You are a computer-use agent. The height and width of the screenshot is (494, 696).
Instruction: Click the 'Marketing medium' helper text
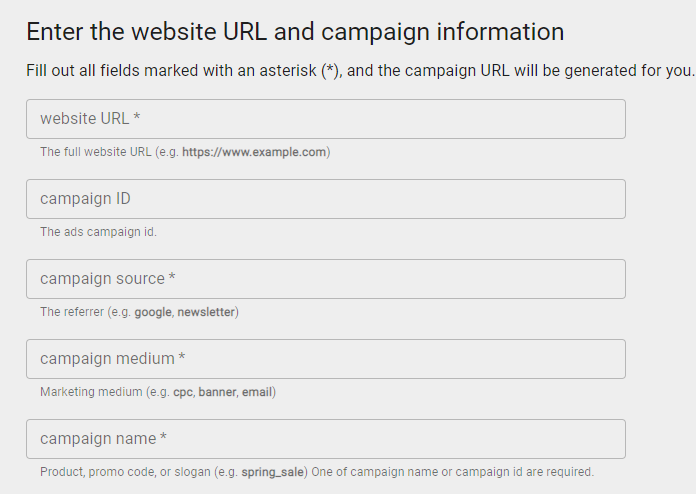click(88, 392)
